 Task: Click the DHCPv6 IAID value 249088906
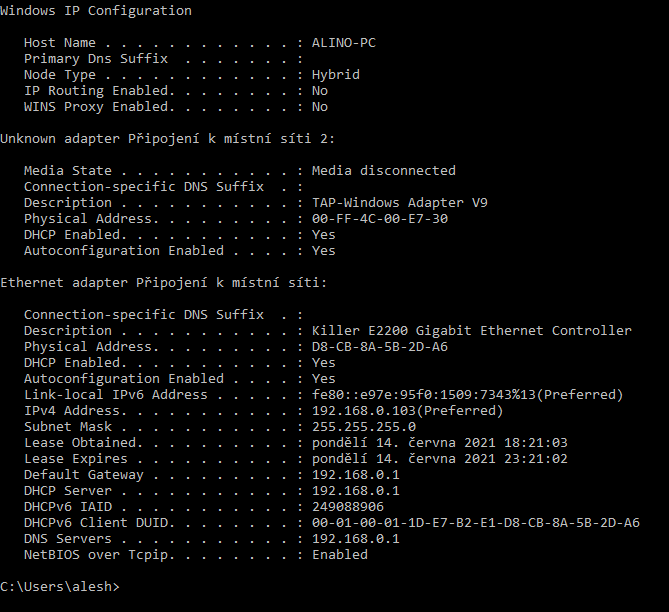(x=347, y=507)
